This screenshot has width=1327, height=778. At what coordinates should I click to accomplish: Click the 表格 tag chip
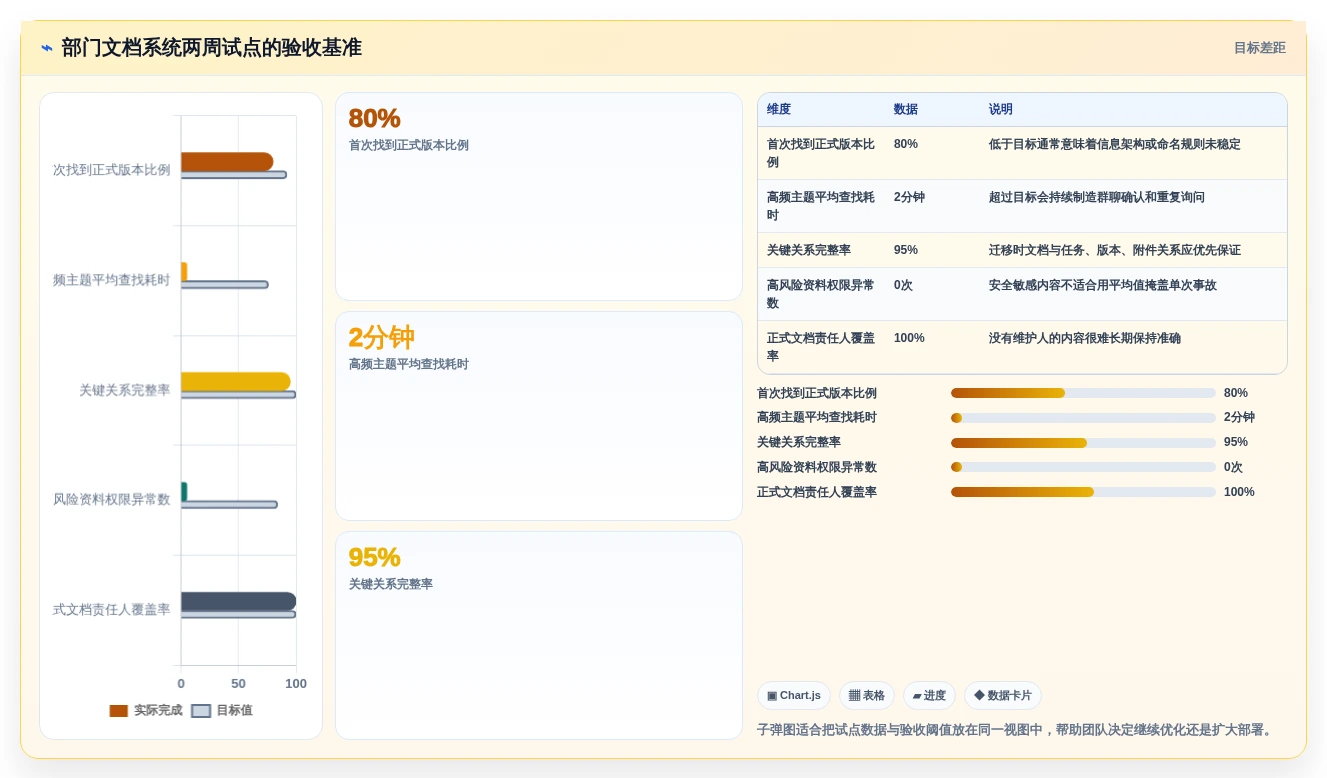point(867,696)
